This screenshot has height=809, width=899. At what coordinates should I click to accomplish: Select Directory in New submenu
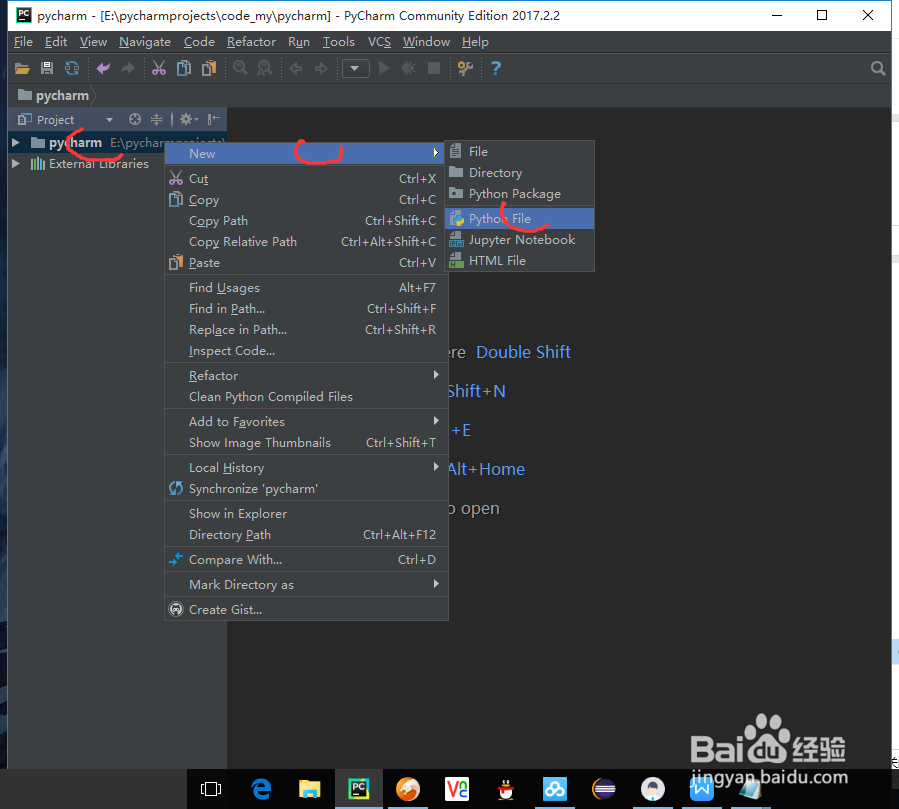(x=519, y=173)
